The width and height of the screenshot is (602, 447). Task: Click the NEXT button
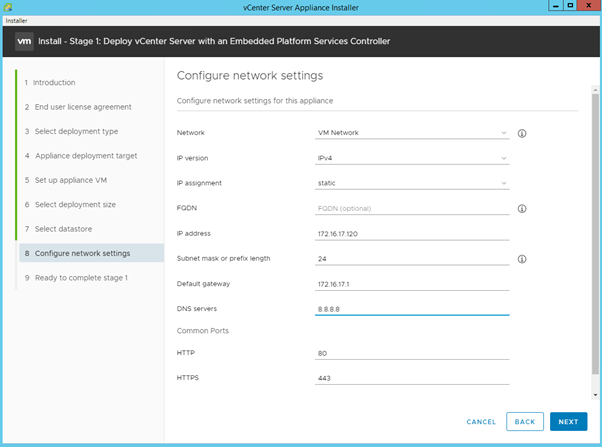(568, 422)
